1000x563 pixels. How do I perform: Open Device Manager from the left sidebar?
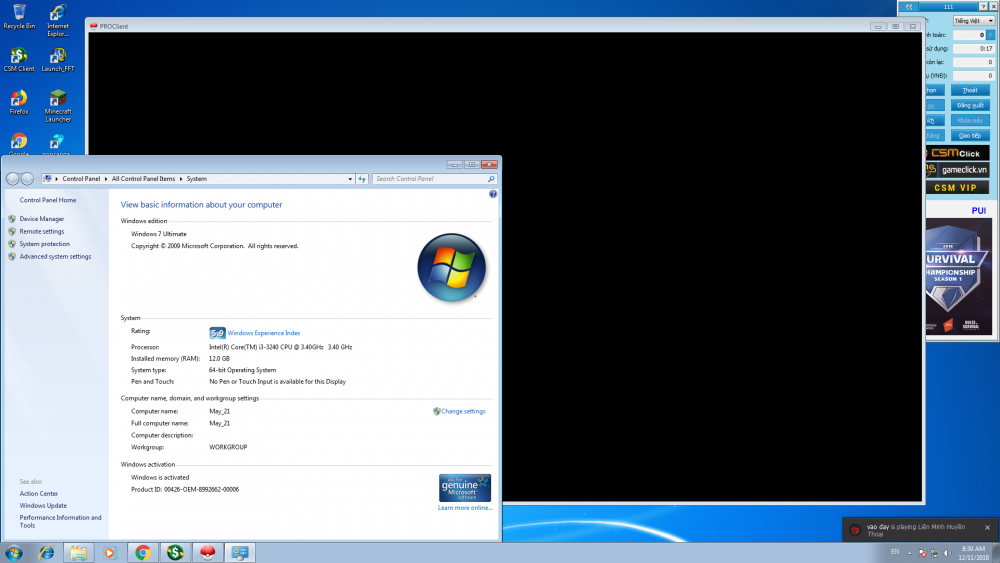(x=41, y=219)
